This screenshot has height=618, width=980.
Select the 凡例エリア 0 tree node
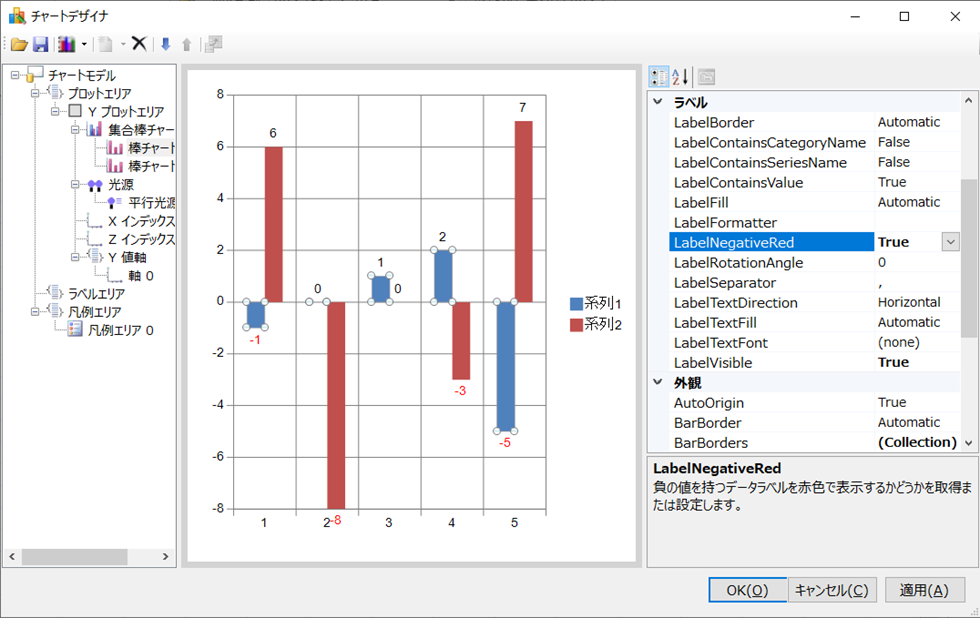tap(120, 330)
